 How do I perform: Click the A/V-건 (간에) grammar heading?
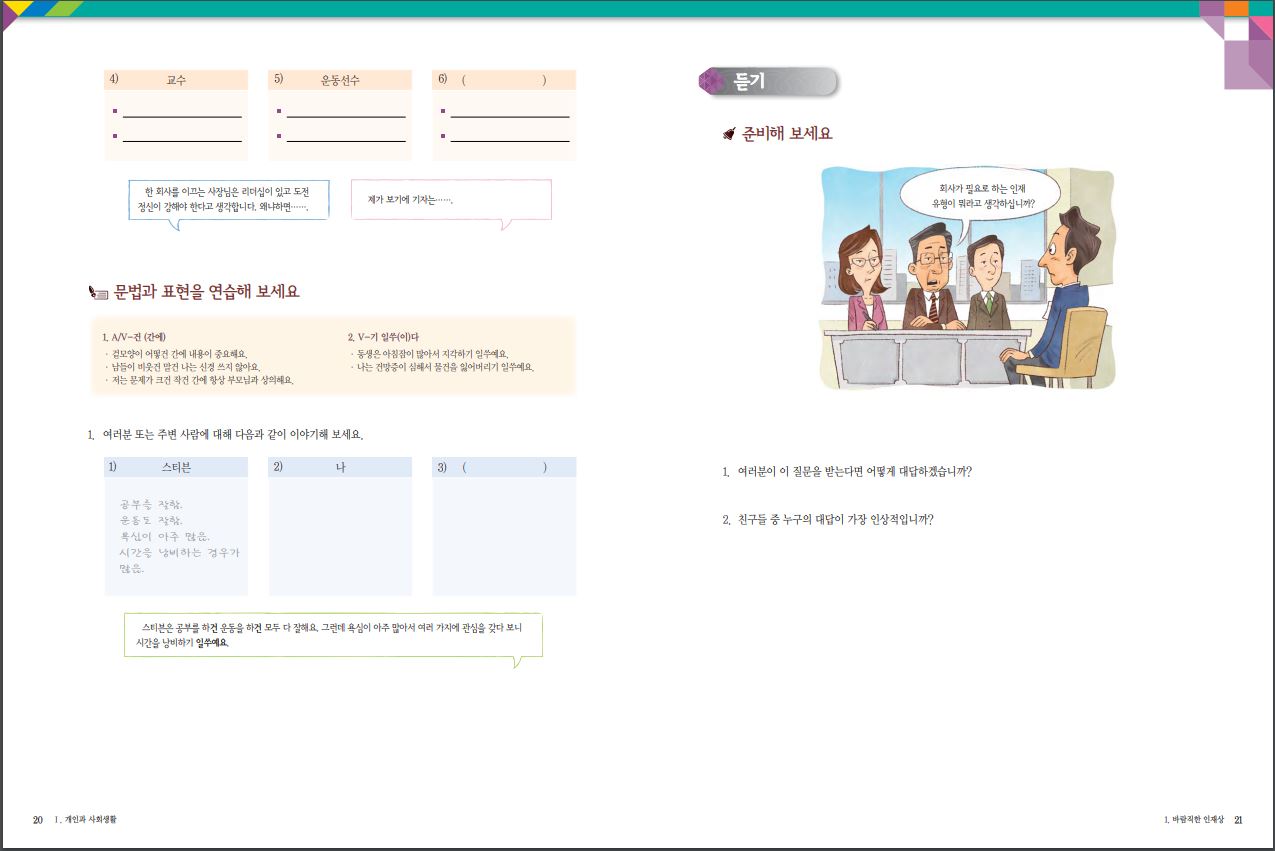click(x=134, y=337)
